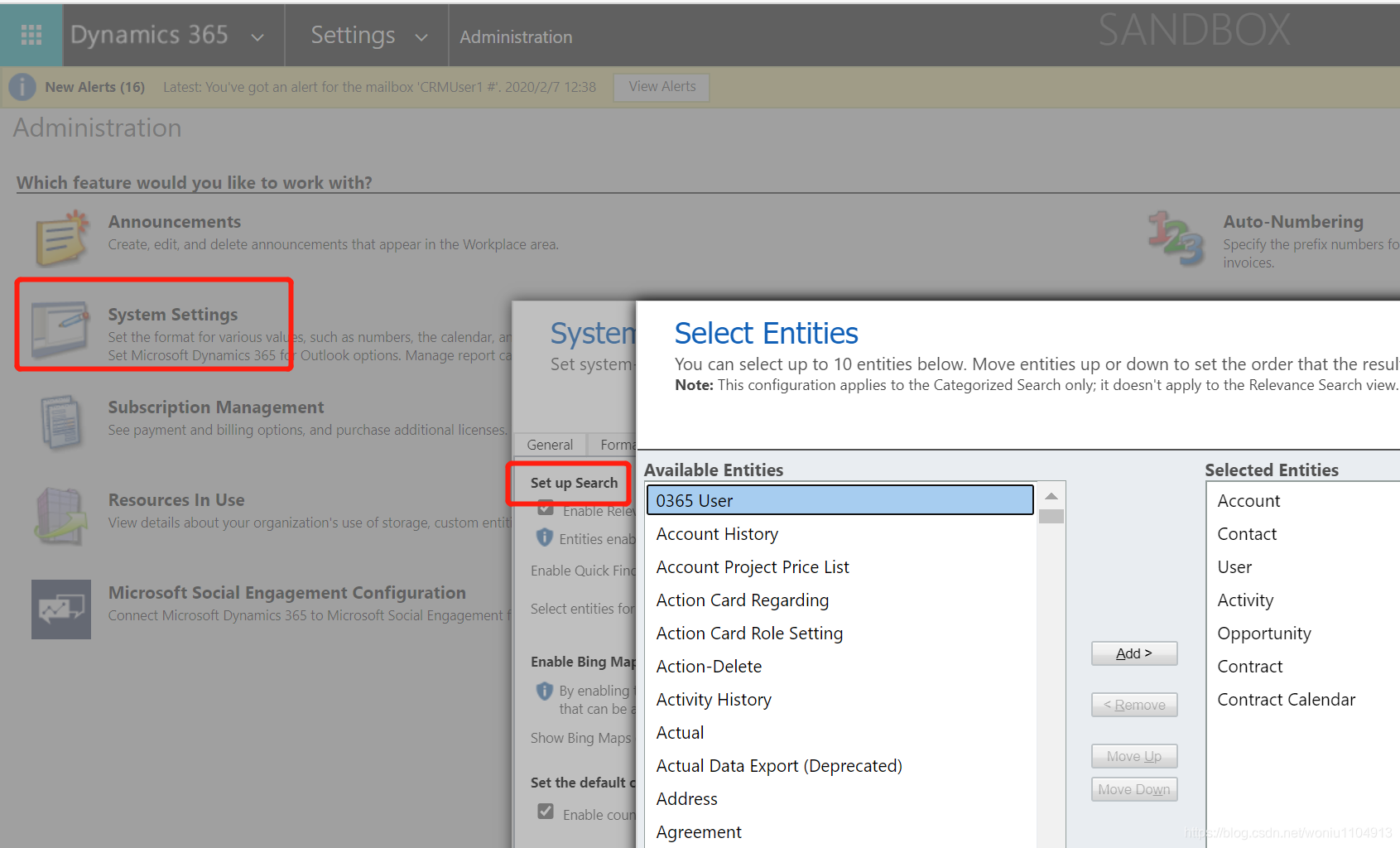Open the Auto-Numbering link

tap(1293, 222)
